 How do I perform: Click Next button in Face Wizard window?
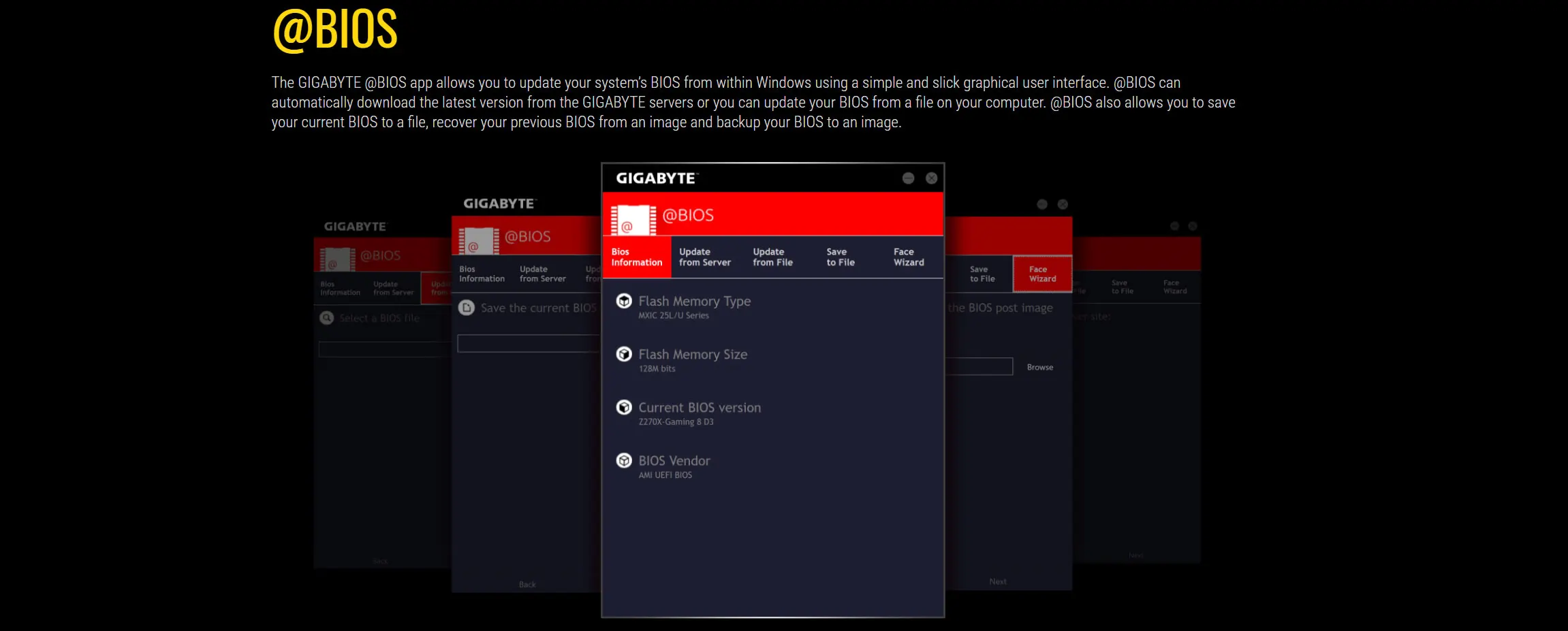[998, 581]
